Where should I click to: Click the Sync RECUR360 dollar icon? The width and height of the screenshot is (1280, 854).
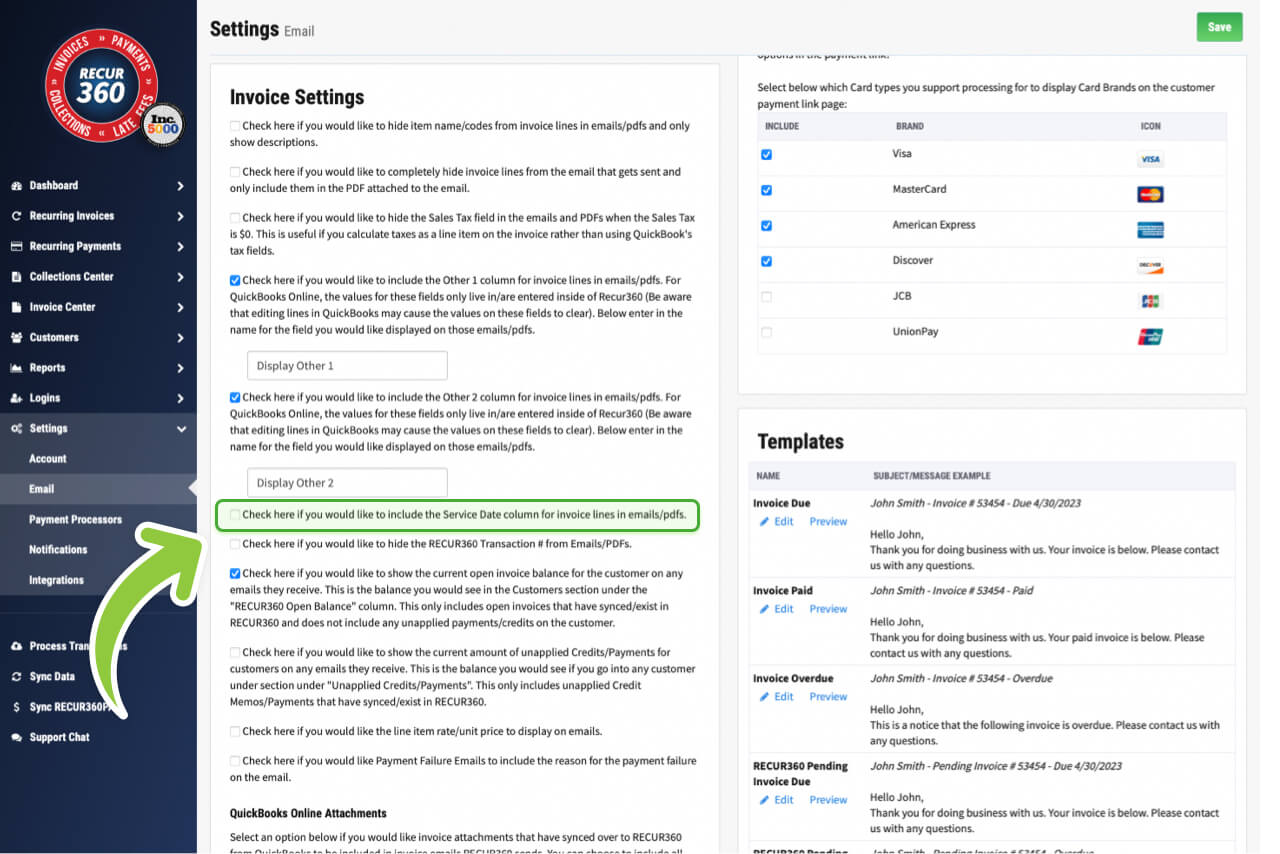[16, 707]
